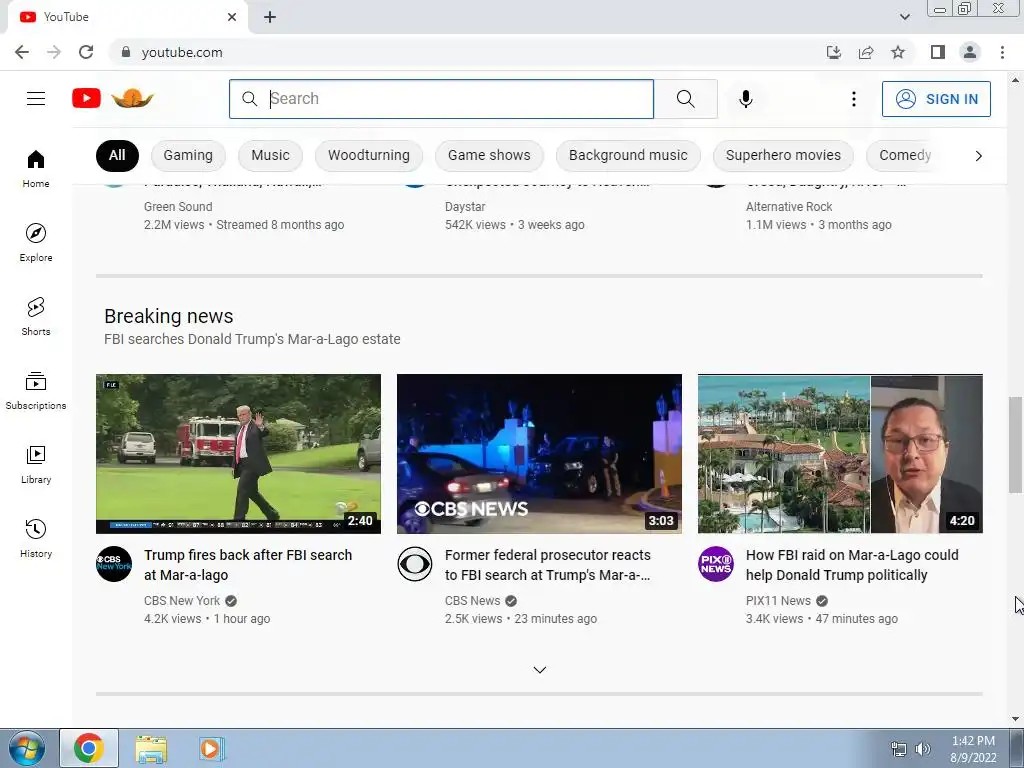Click the Search input field

click(441, 99)
